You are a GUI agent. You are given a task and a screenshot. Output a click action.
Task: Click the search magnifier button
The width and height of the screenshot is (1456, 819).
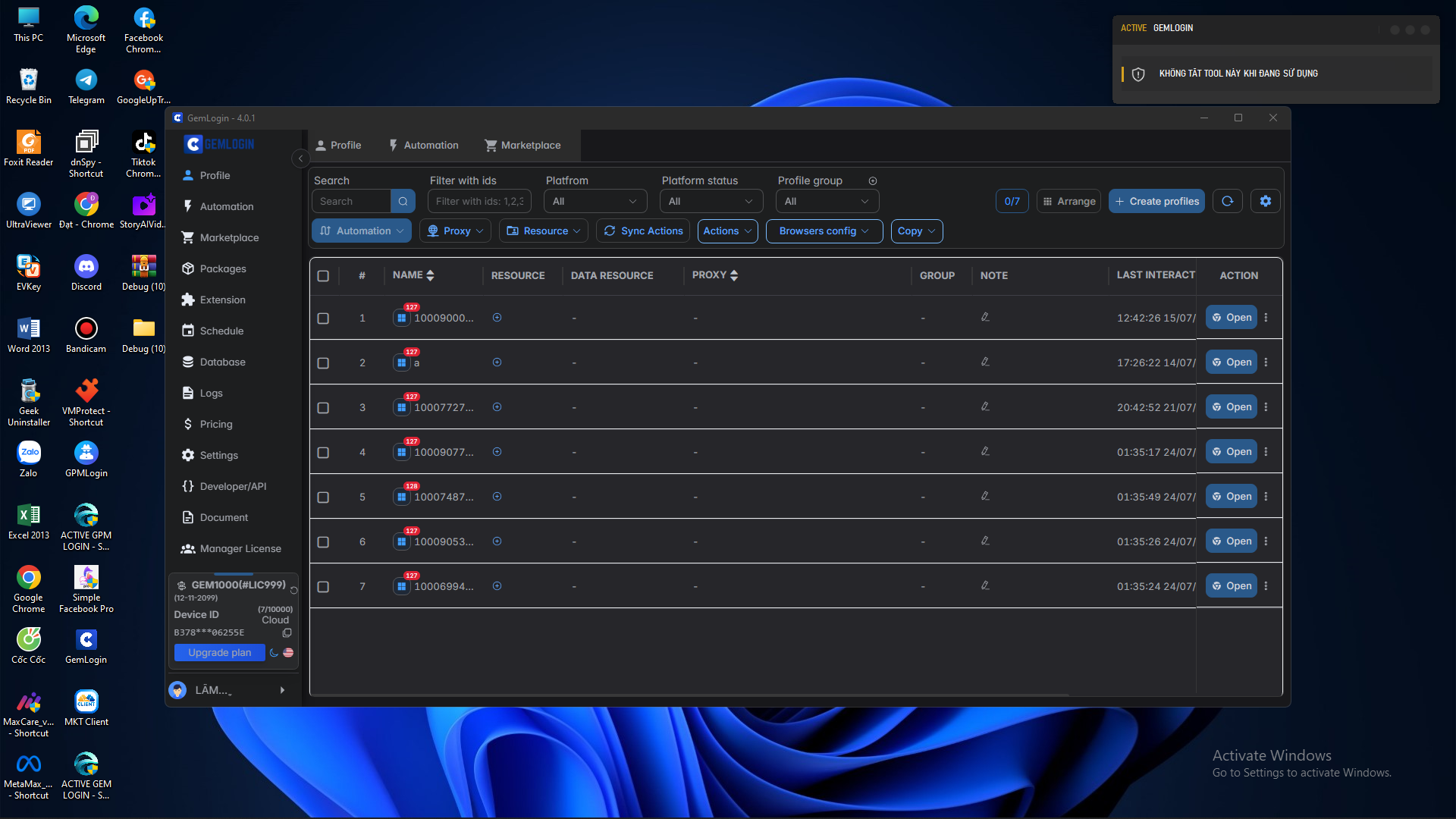tap(403, 201)
